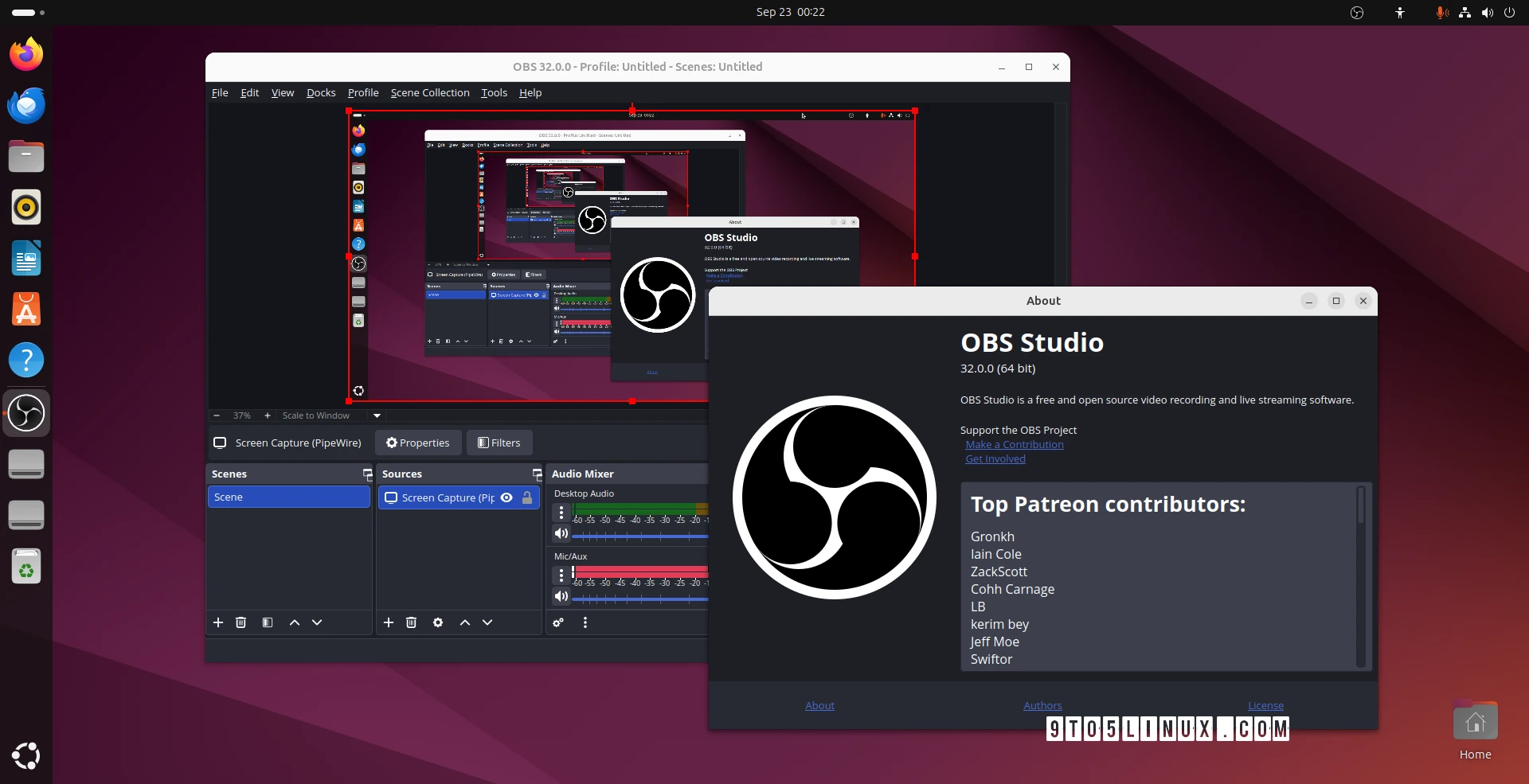Viewport: 1529px width, 784px height.
Task: Toggle lock on Screen Capture source
Action: coord(527,497)
